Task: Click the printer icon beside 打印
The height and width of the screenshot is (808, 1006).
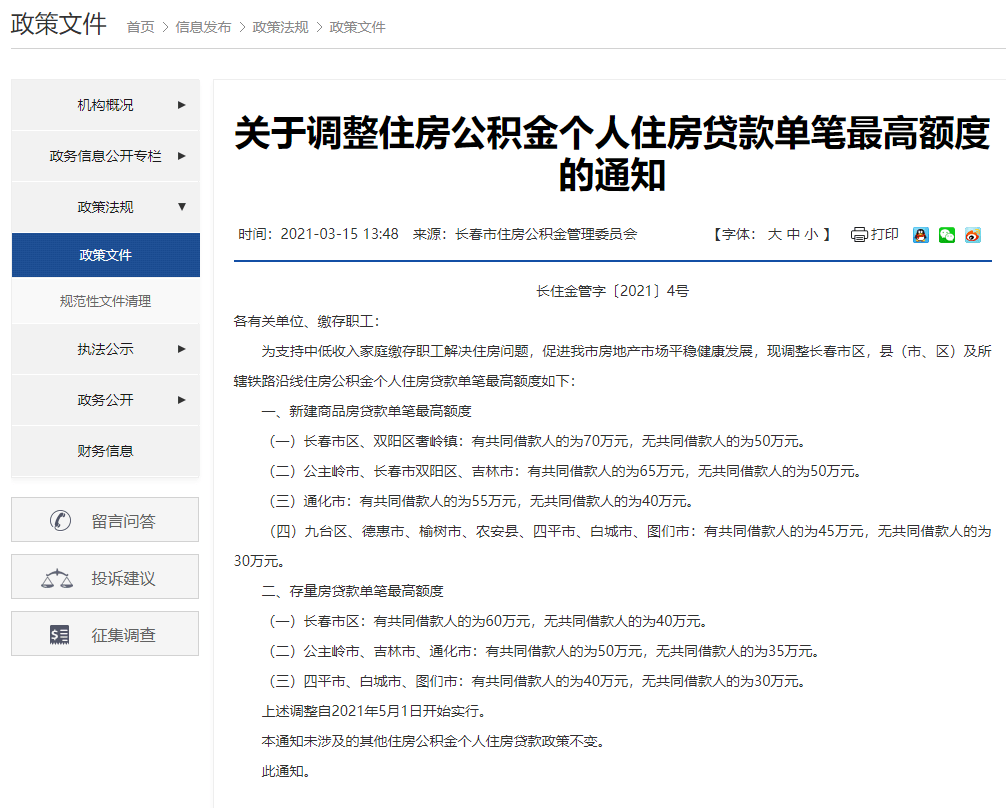Action: [859, 235]
